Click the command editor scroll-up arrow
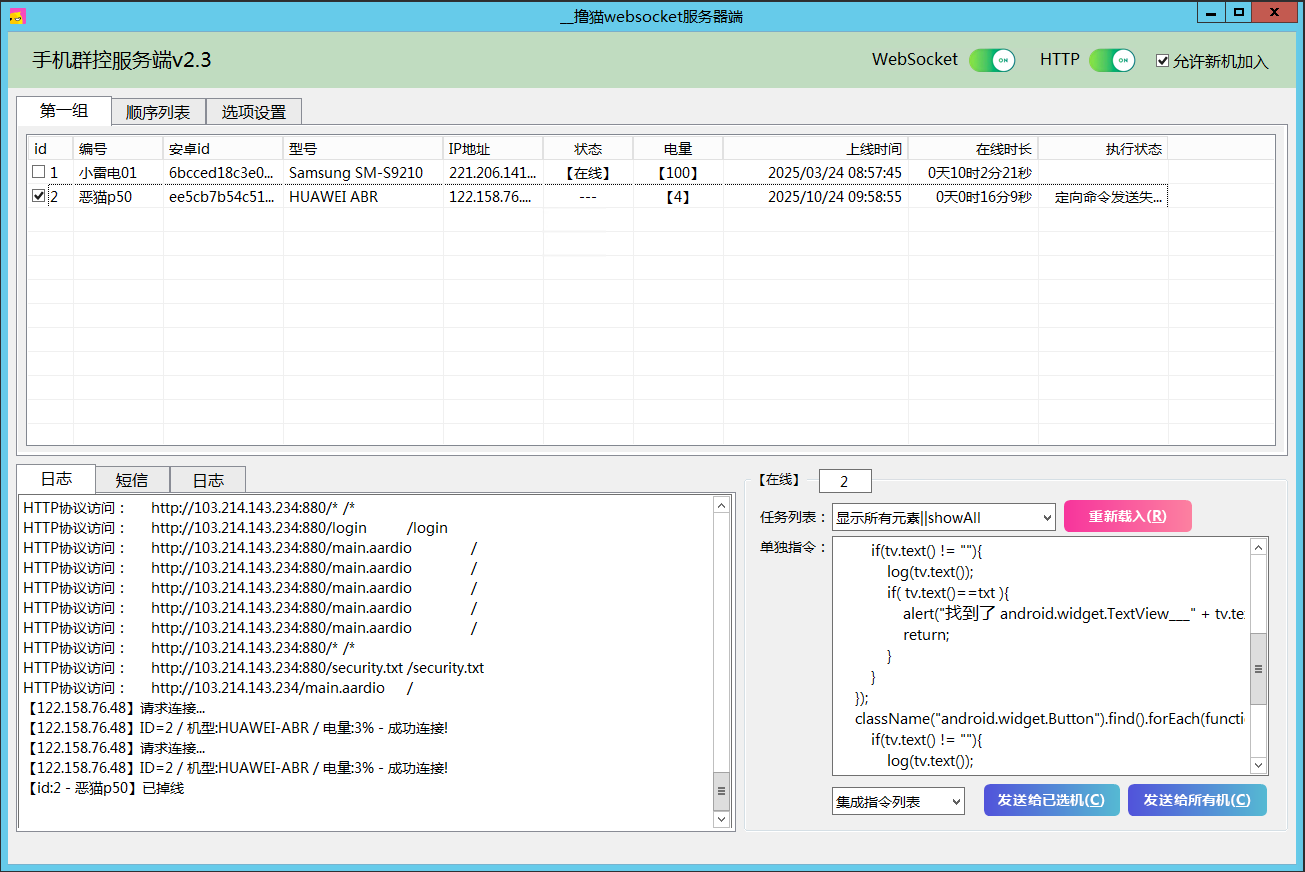 (x=1259, y=547)
